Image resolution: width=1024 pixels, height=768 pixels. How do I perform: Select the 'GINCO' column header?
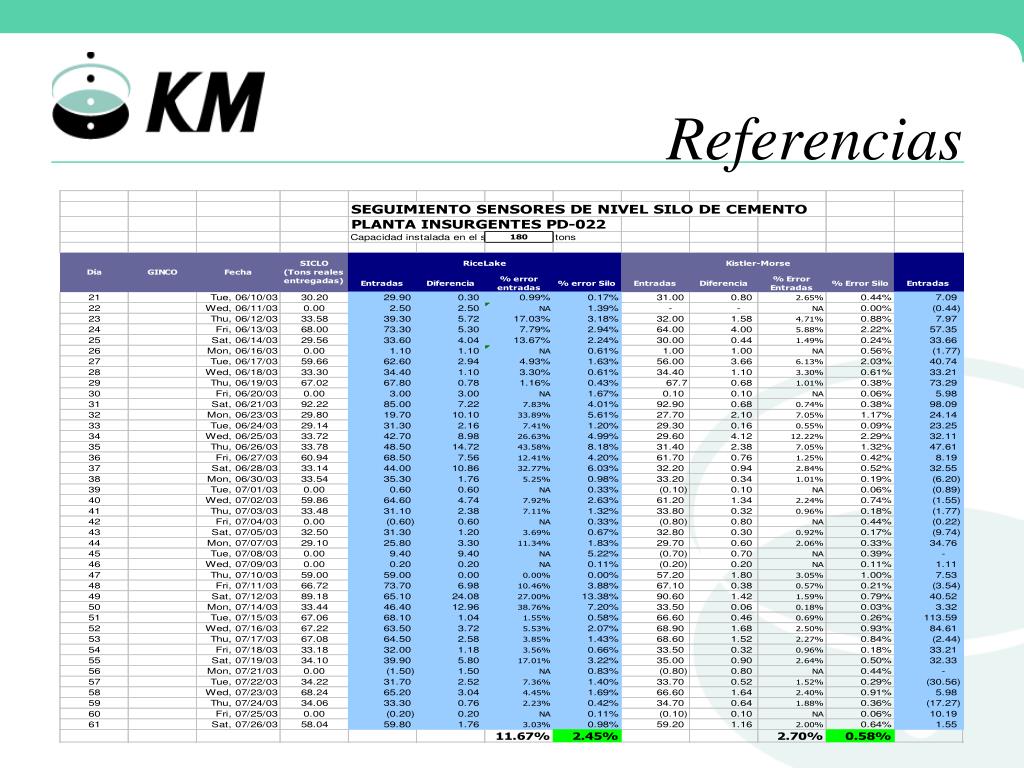click(x=162, y=272)
